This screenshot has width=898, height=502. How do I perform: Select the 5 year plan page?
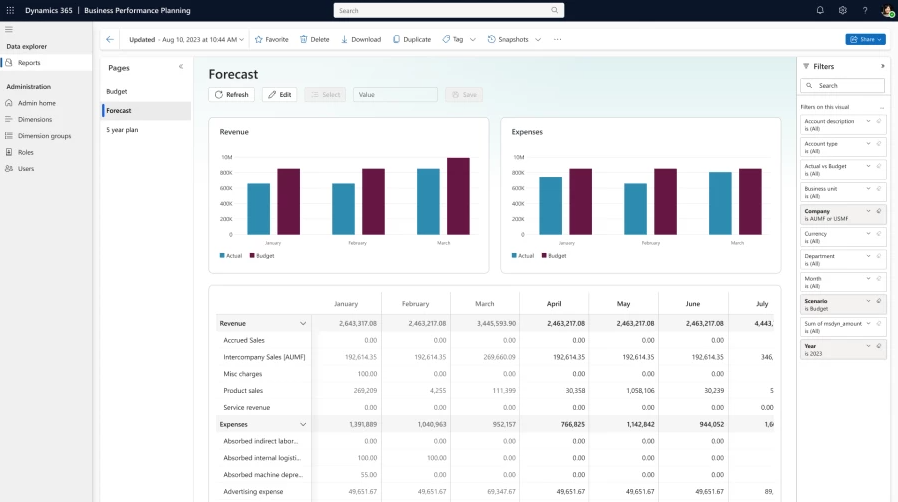coord(122,130)
